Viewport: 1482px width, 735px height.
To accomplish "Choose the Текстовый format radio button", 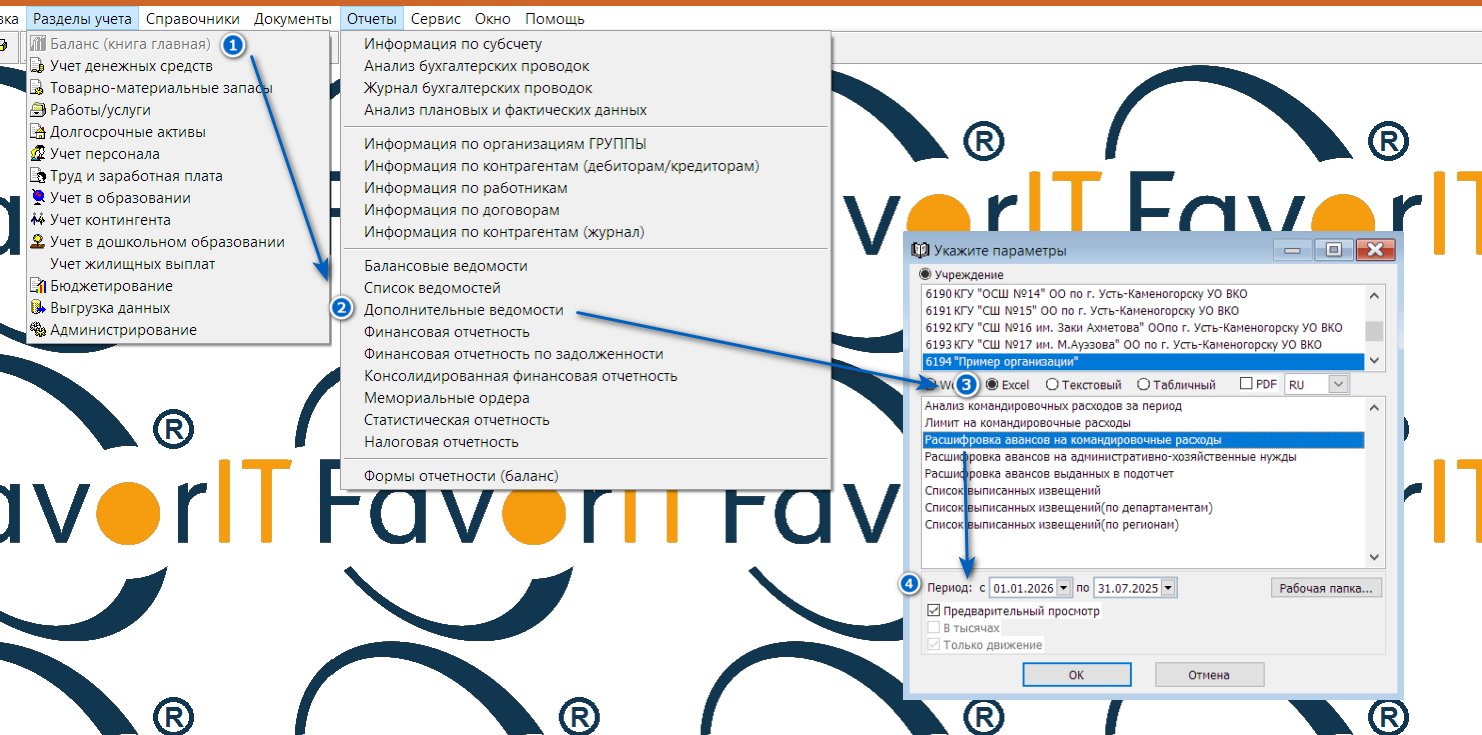I will (x=1052, y=385).
